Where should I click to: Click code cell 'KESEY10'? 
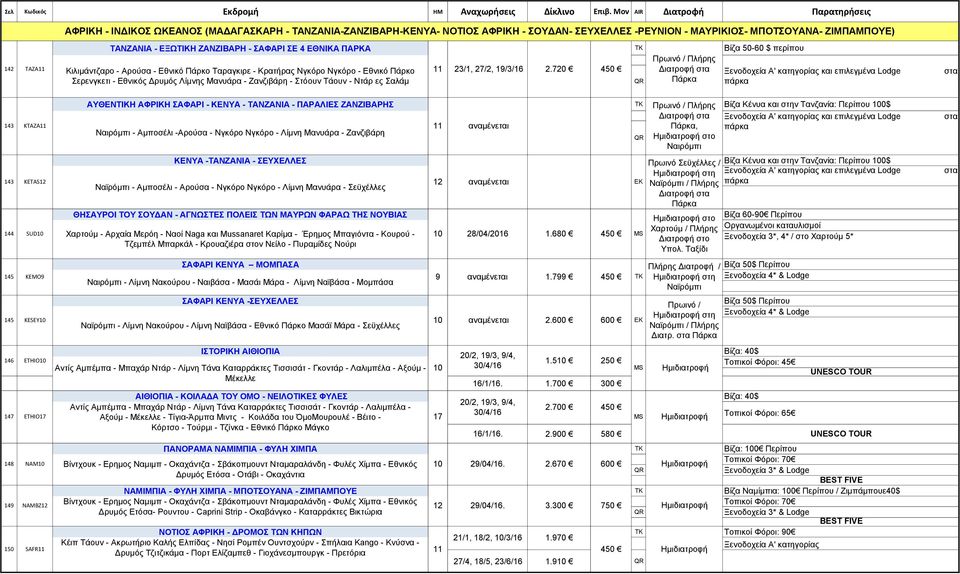(x=35, y=320)
